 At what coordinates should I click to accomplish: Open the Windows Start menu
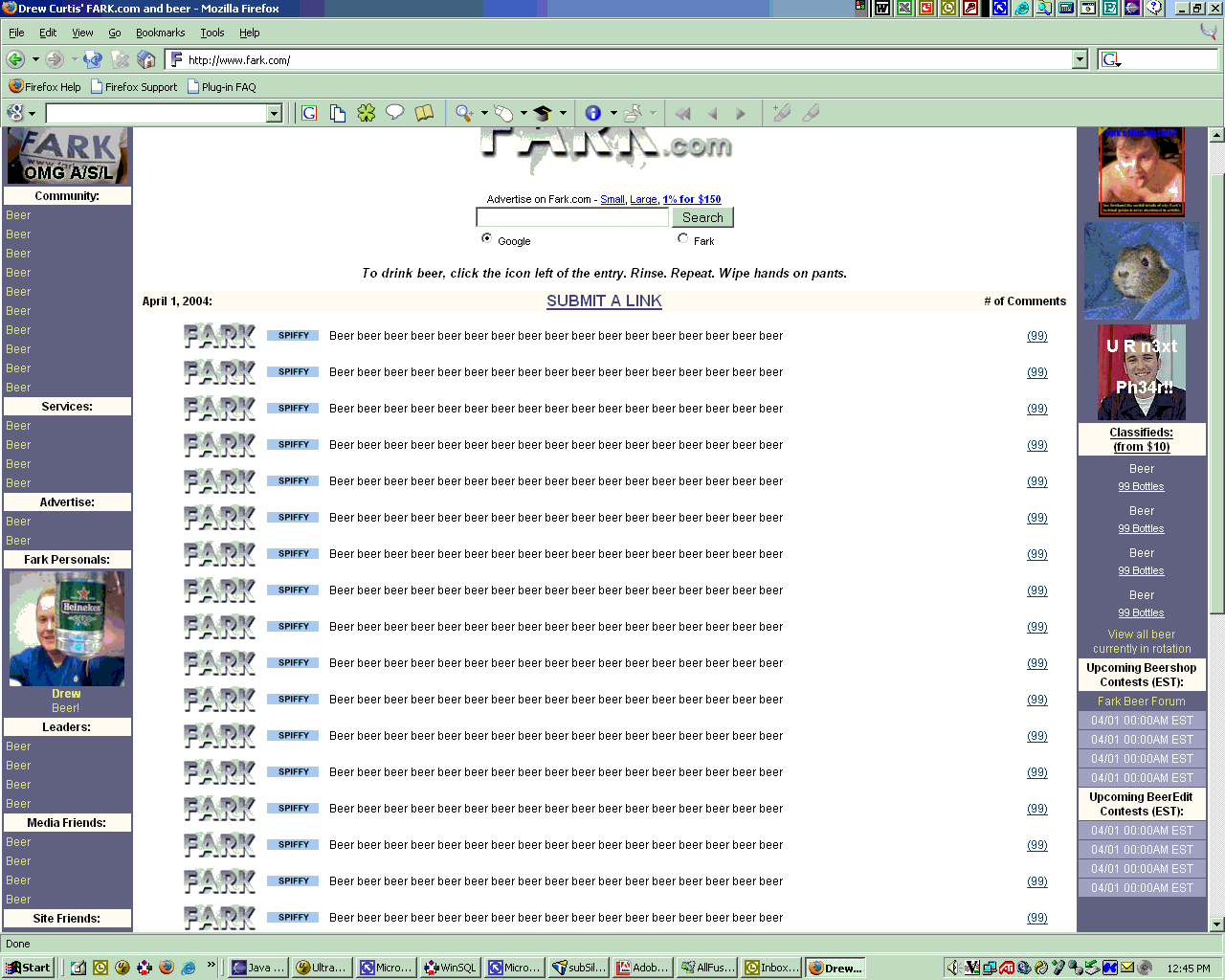[29, 968]
